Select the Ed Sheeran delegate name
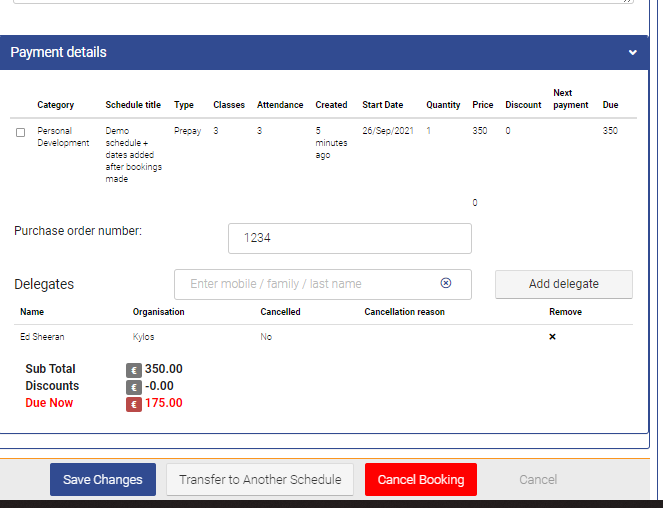The image size is (663, 508). 42,337
